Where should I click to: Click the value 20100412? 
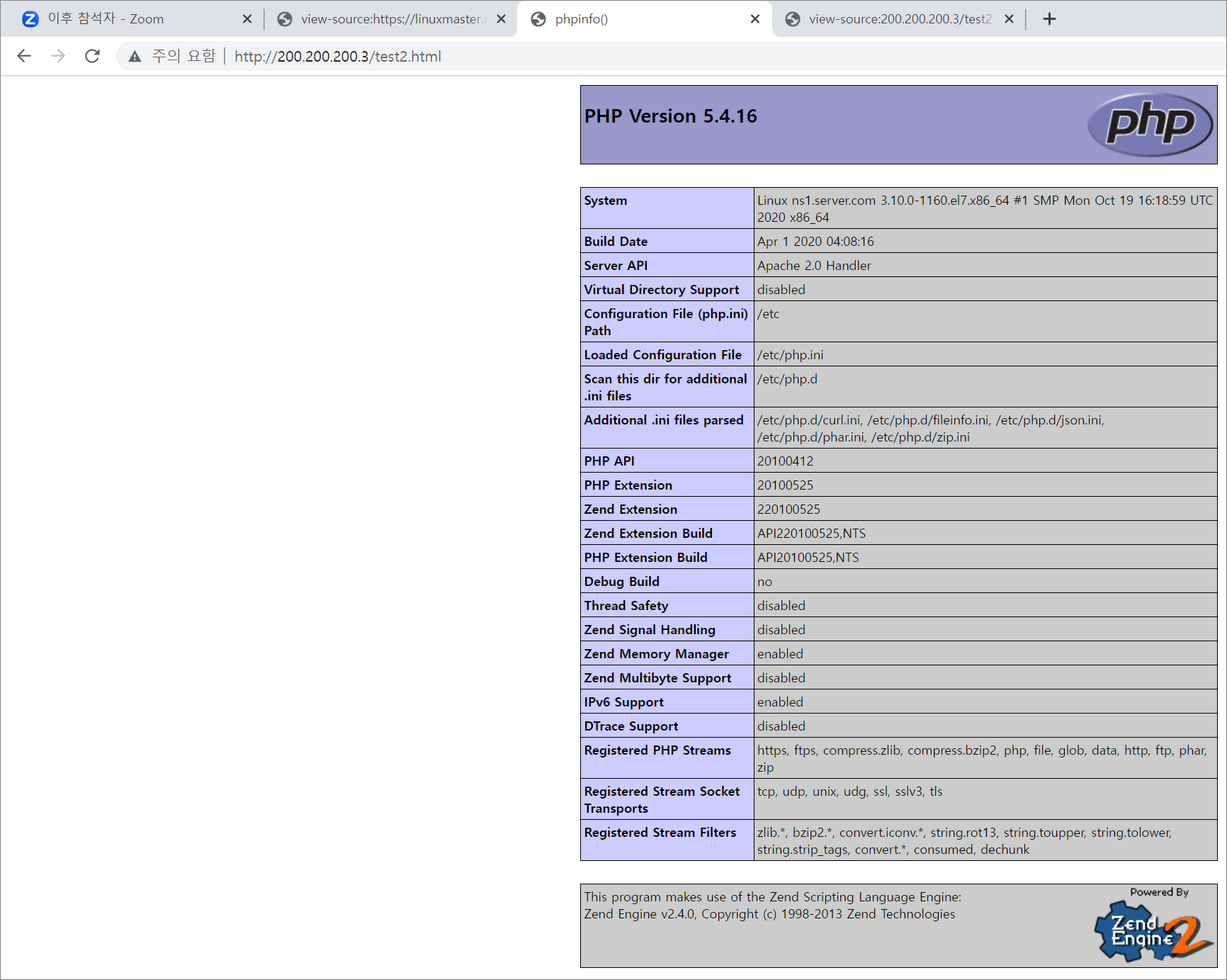click(785, 461)
